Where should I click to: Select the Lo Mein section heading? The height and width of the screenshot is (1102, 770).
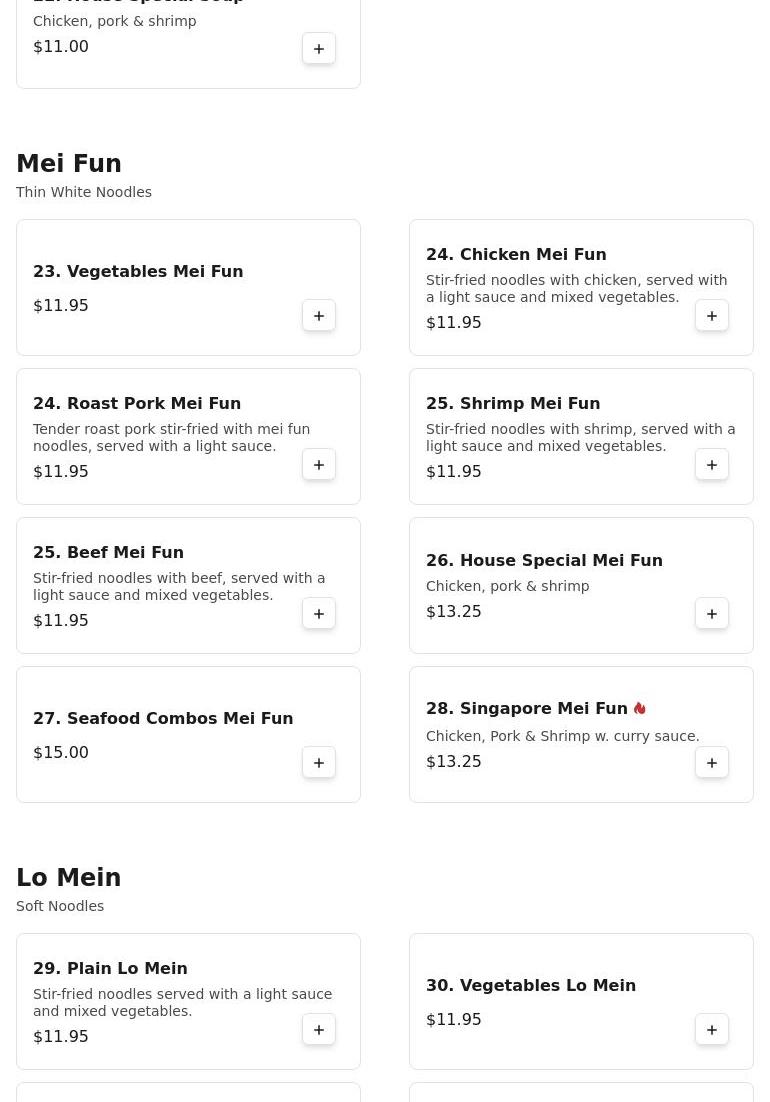(69, 877)
